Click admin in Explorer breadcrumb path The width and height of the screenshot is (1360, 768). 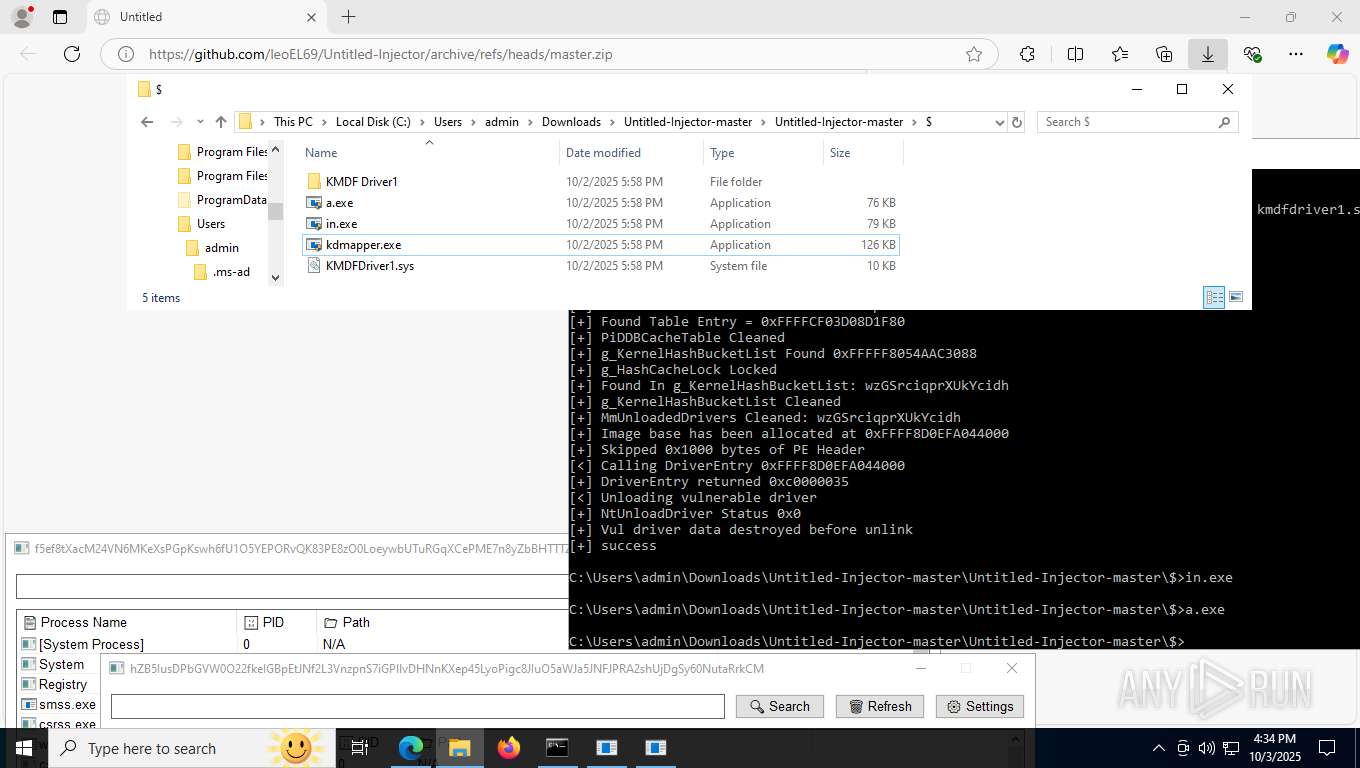click(x=502, y=122)
